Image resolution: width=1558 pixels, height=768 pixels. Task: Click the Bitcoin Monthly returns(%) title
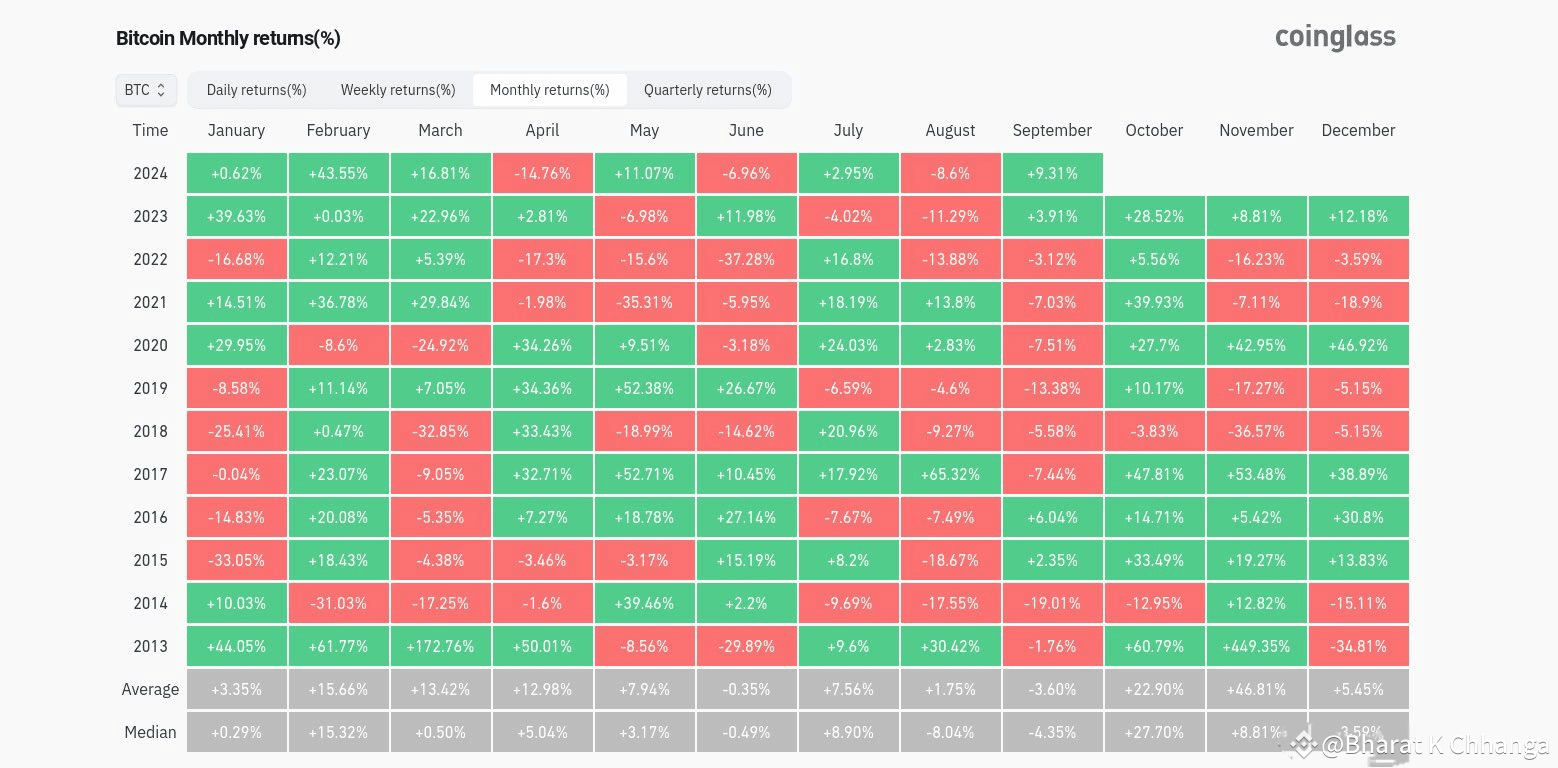(x=228, y=38)
